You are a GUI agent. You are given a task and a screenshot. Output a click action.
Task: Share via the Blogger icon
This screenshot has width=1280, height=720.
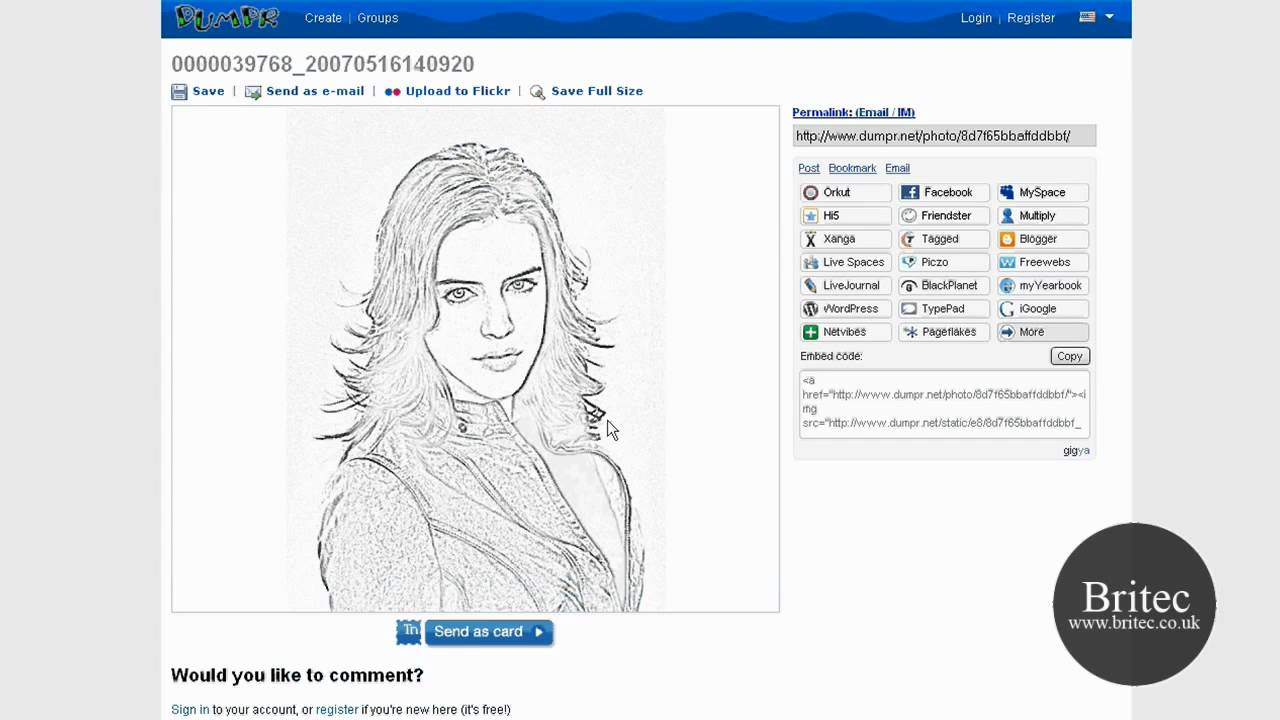[1006, 238]
